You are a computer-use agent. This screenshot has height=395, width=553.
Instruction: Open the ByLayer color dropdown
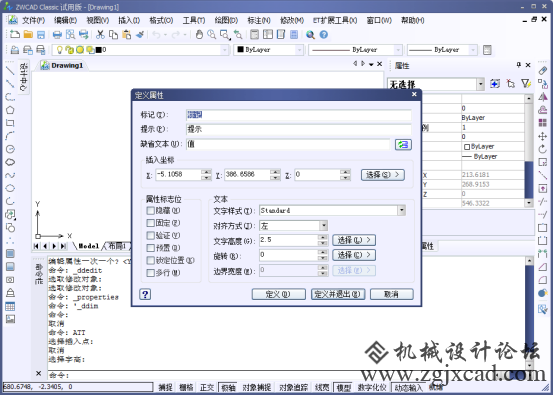coord(299,50)
